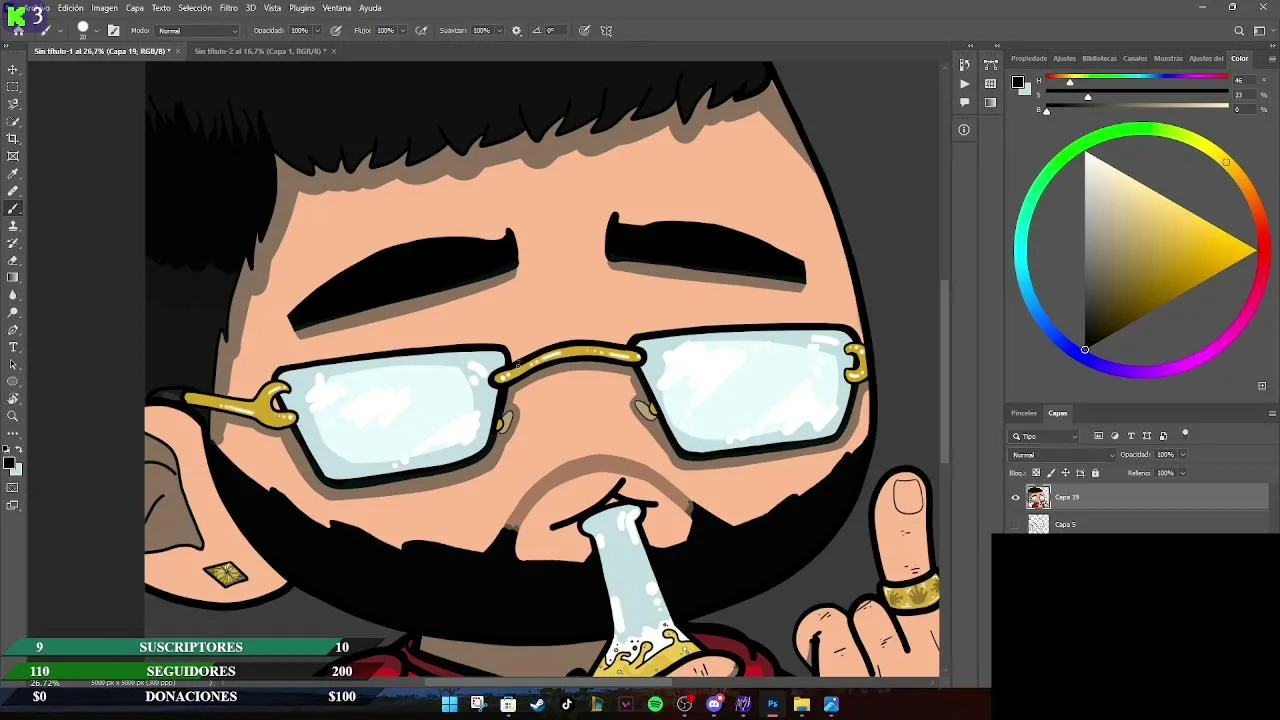The image size is (1280, 720).
Task: Select the Zoom tool
Action: (x=13, y=416)
